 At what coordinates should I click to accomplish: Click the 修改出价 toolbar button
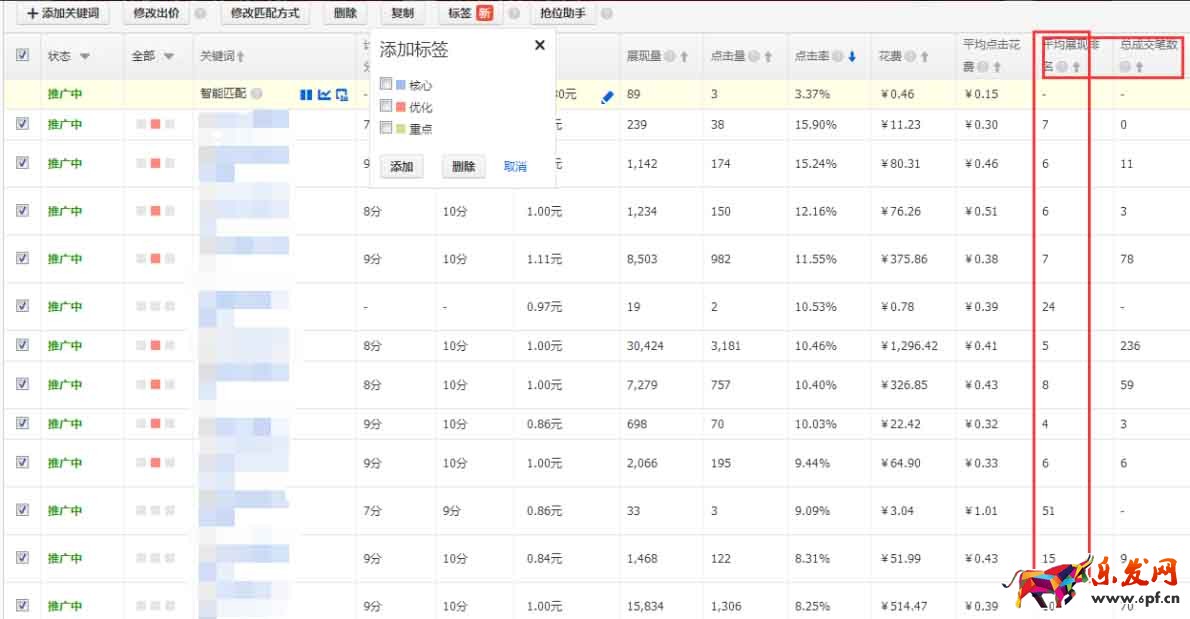tap(155, 14)
